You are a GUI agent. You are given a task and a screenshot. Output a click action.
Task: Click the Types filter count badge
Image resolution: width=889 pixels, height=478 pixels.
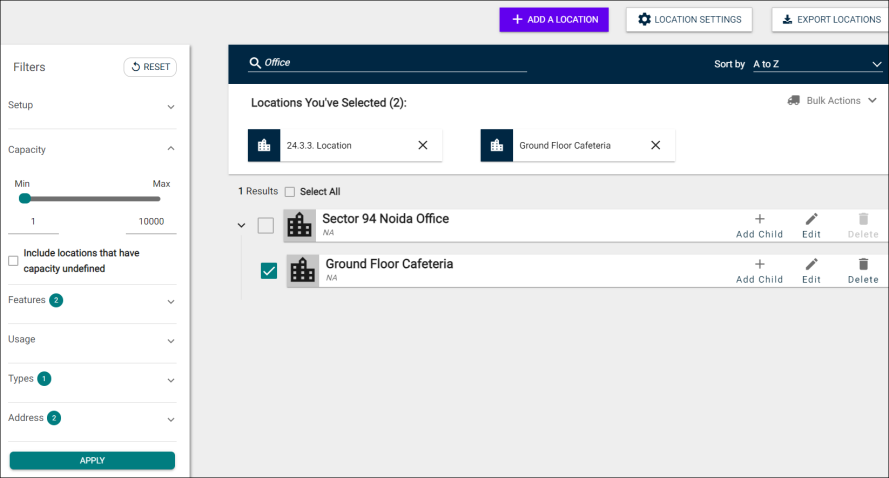44,379
